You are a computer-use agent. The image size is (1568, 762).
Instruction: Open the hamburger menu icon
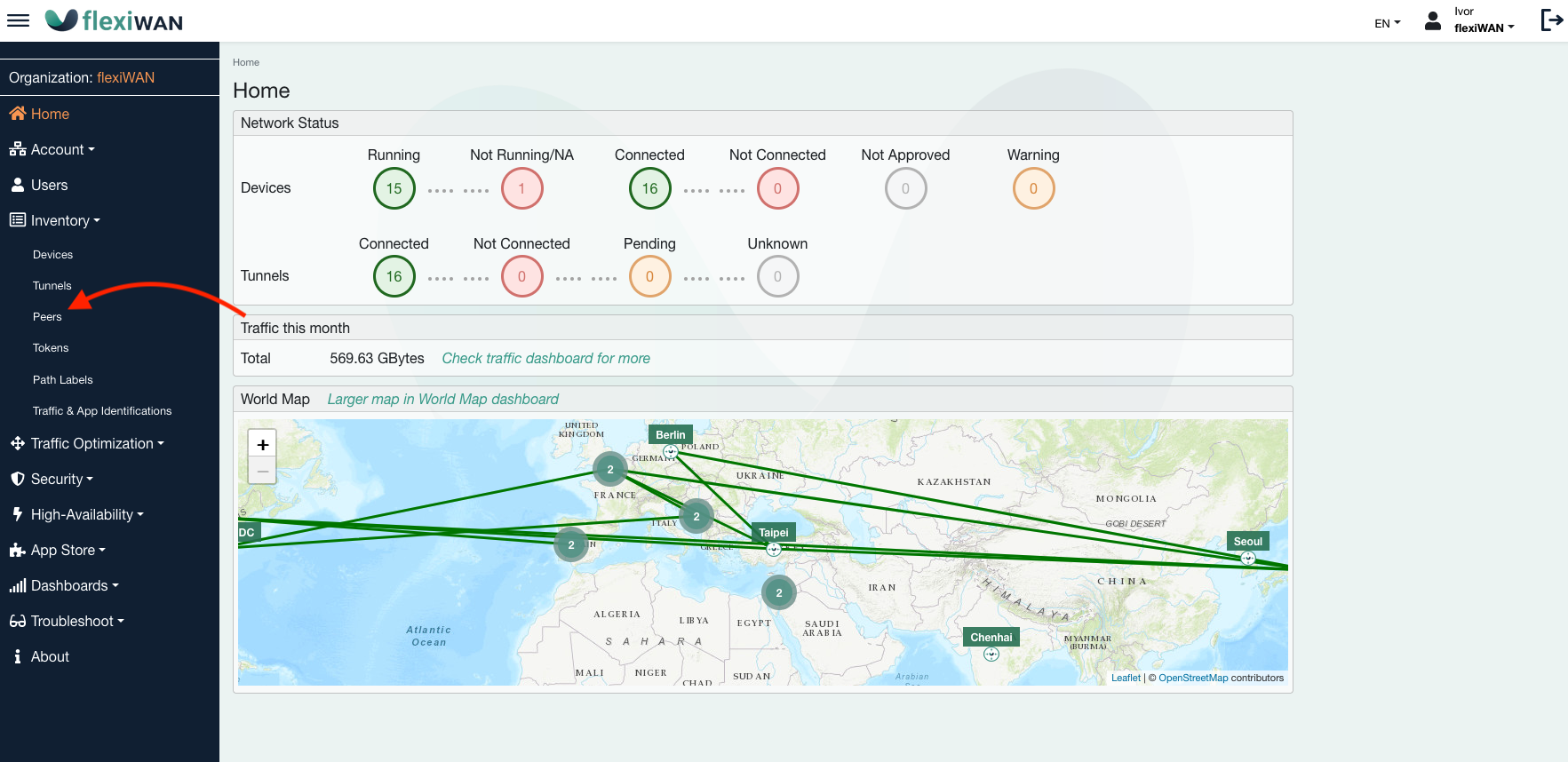tap(18, 20)
